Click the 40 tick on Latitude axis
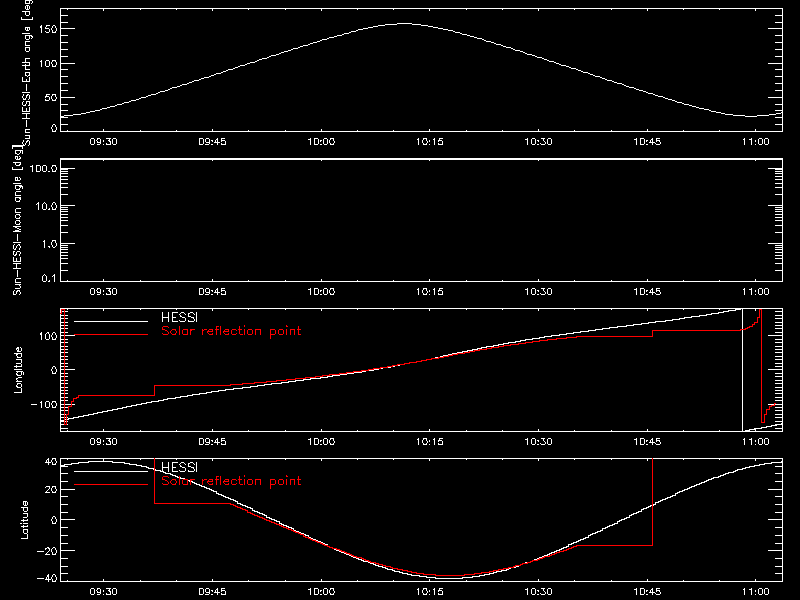 [51, 462]
